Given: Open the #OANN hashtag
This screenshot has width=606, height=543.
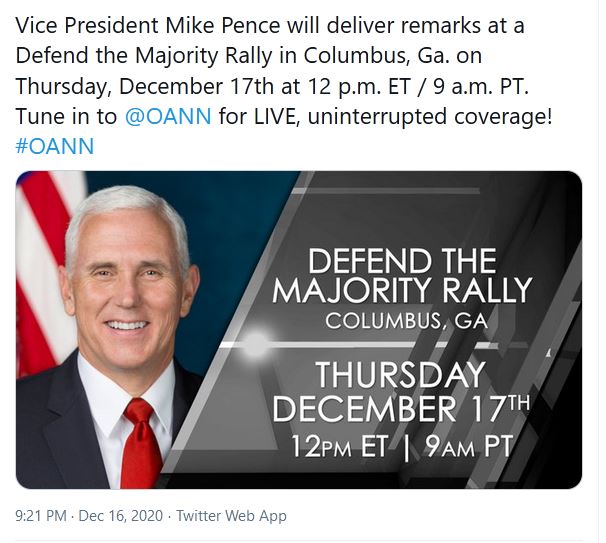Looking at the screenshot, I should coord(55,146).
